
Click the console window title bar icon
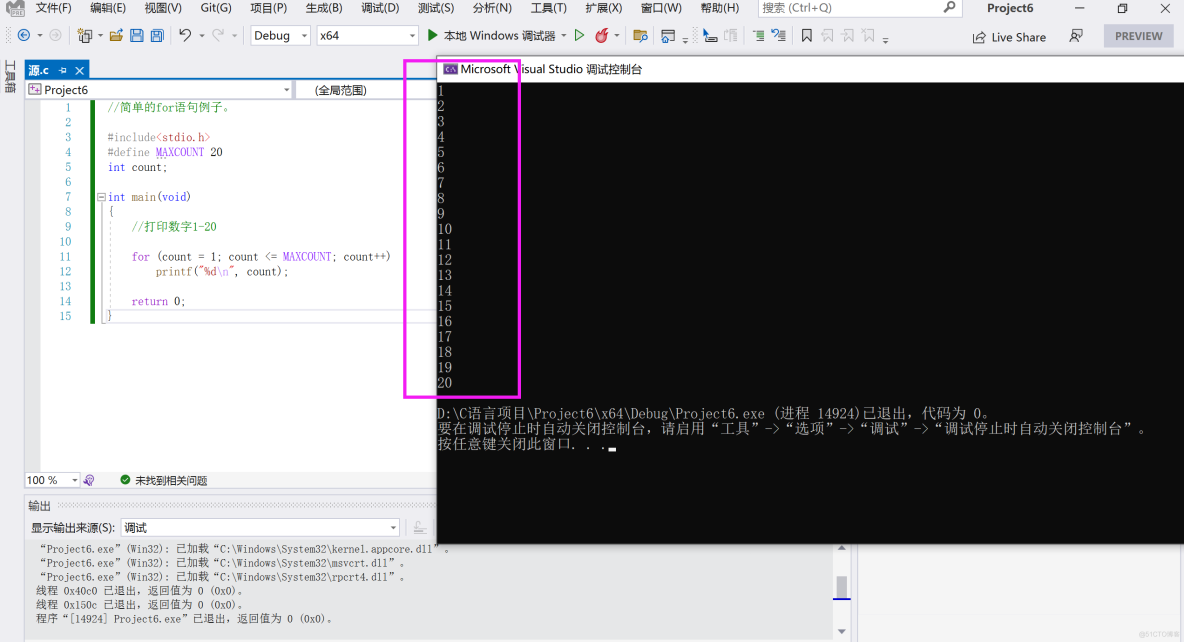(450, 69)
